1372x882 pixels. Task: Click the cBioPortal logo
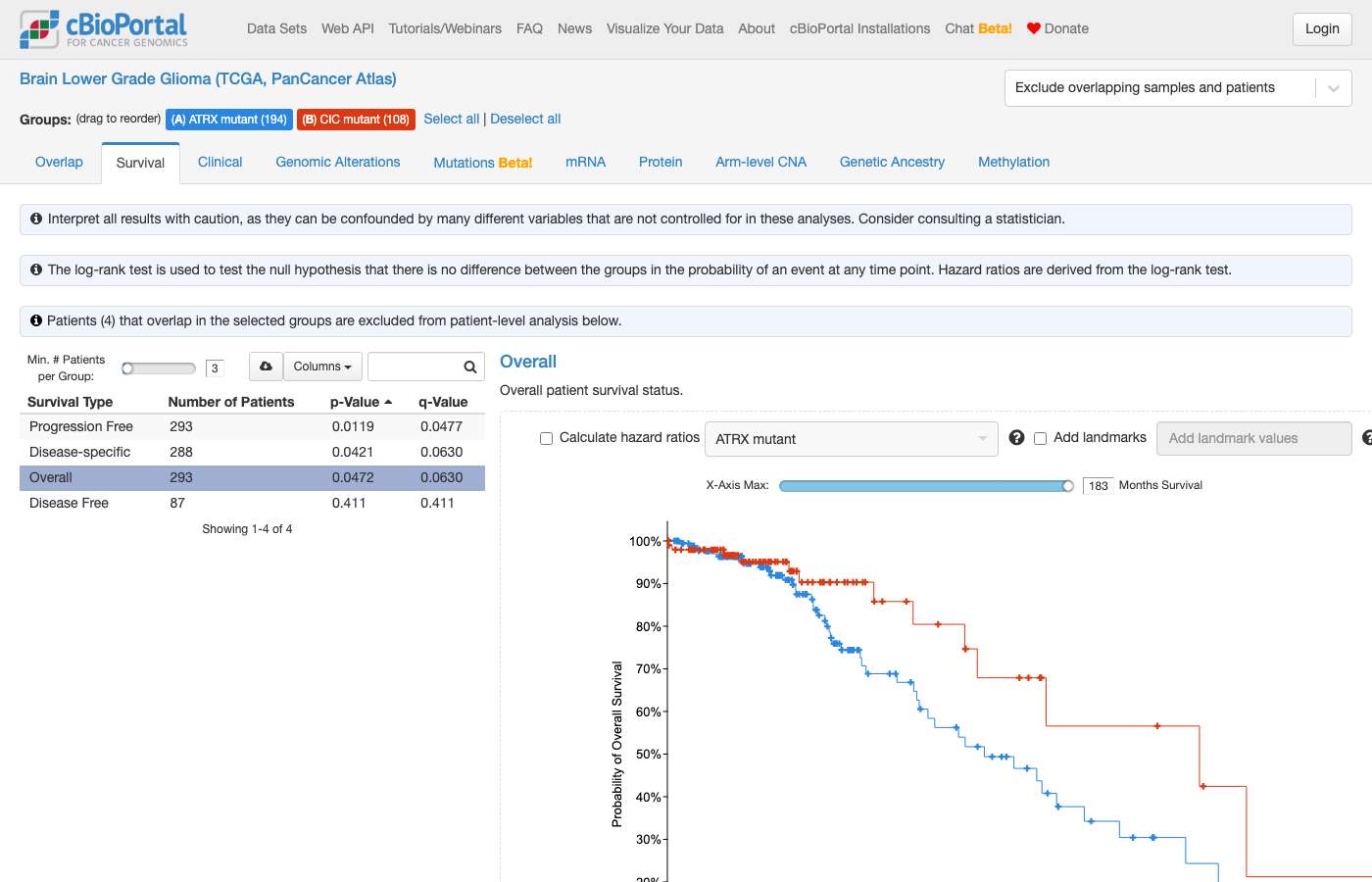(x=104, y=29)
